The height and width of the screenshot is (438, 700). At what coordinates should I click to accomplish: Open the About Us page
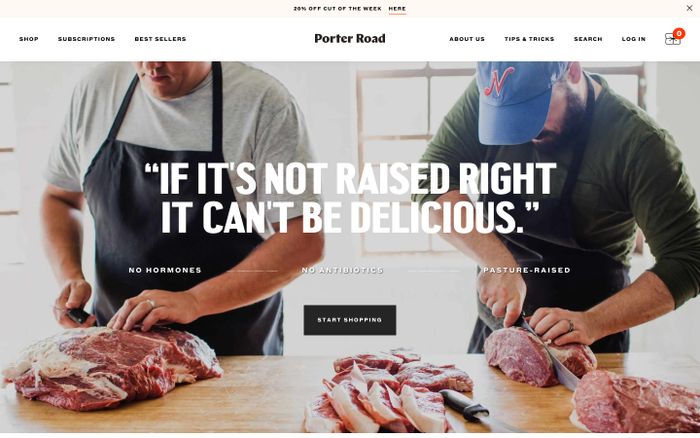(467, 39)
